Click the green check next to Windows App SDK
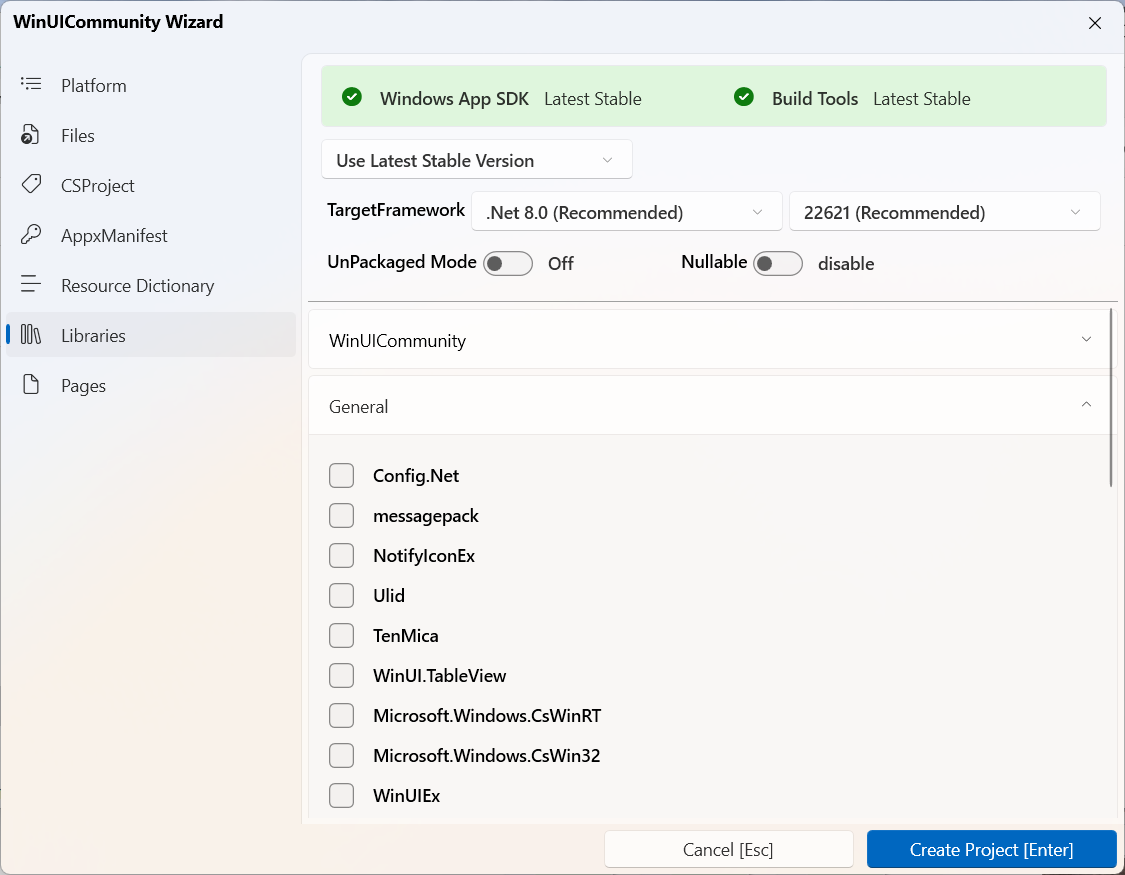Image resolution: width=1125 pixels, height=875 pixels. (352, 97)
